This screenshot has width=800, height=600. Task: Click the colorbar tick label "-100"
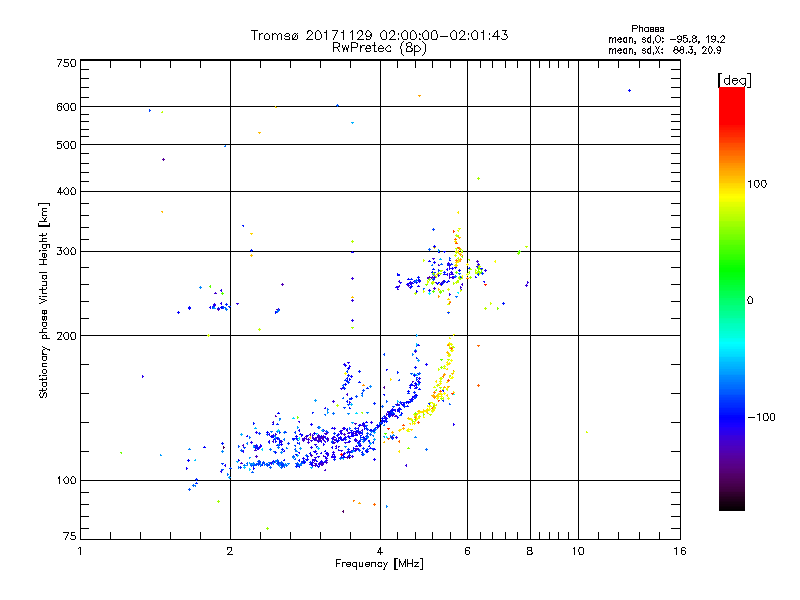[x=761, y=417]
